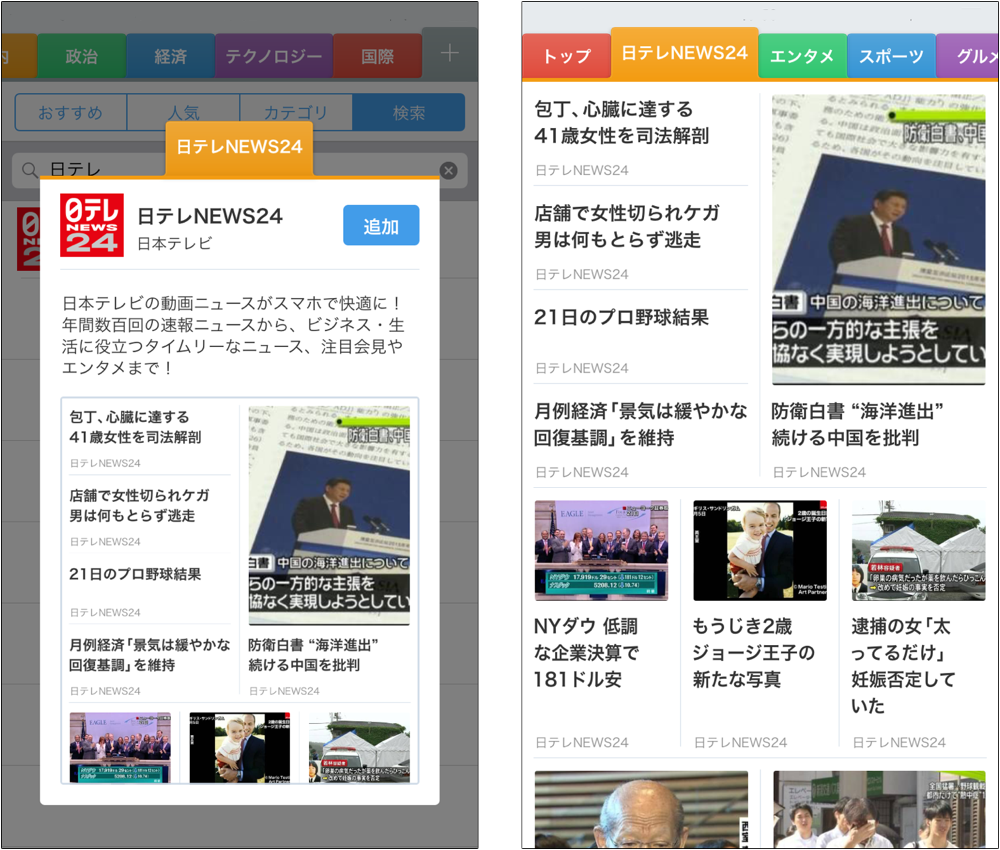
Task: Open headline もうじき2歳ジョージ王子の新たな写真
Action: (754, 653)
